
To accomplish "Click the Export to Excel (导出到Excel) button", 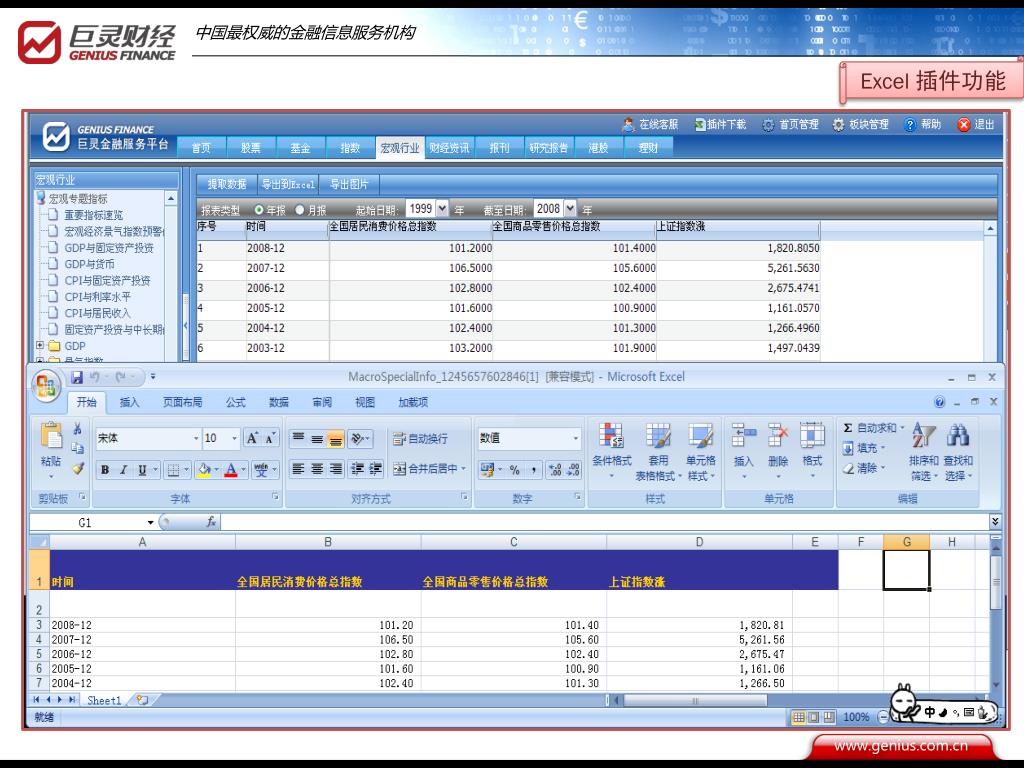I will [x=287, y=184].
